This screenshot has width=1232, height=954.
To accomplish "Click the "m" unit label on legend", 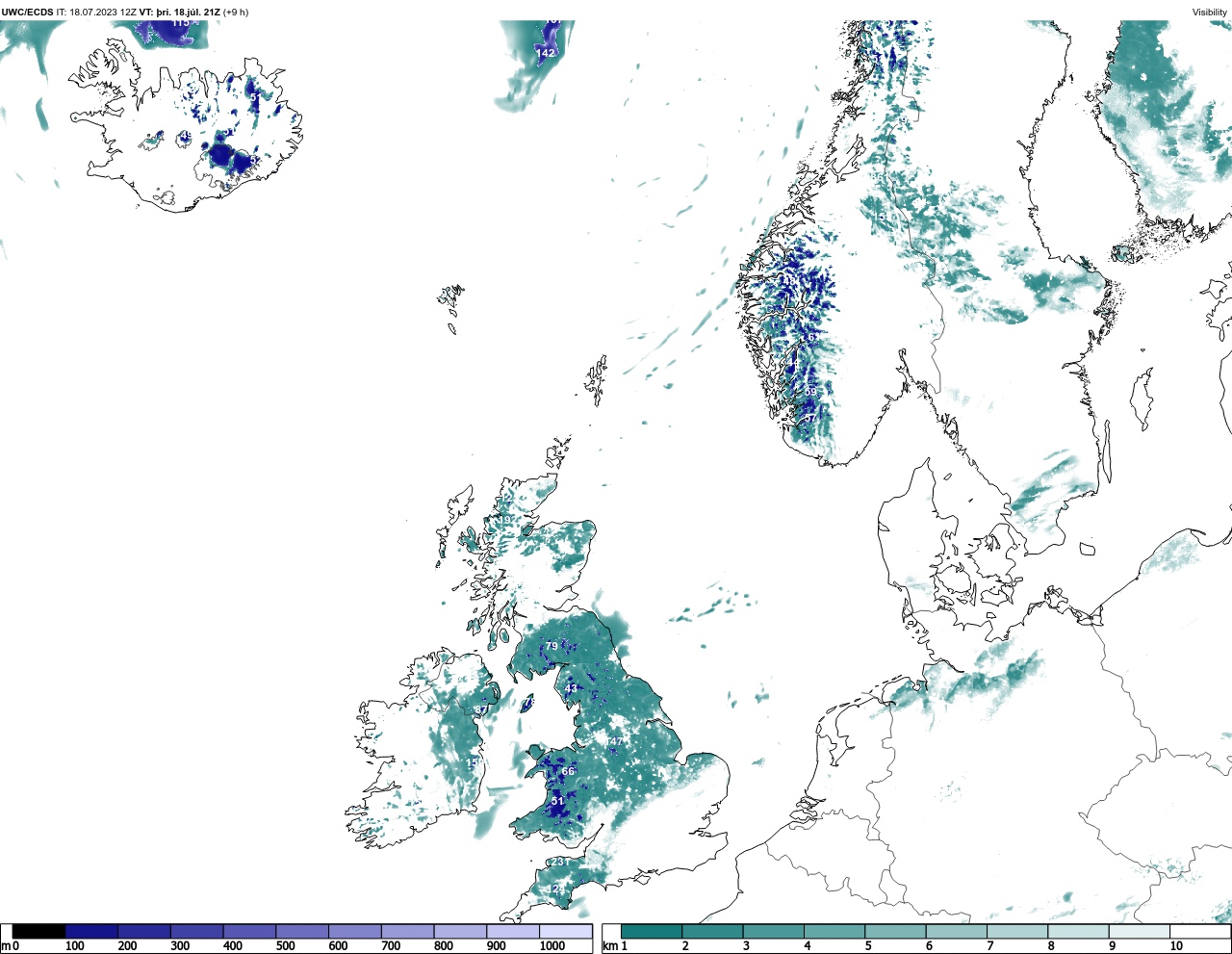I will (6, 946).
